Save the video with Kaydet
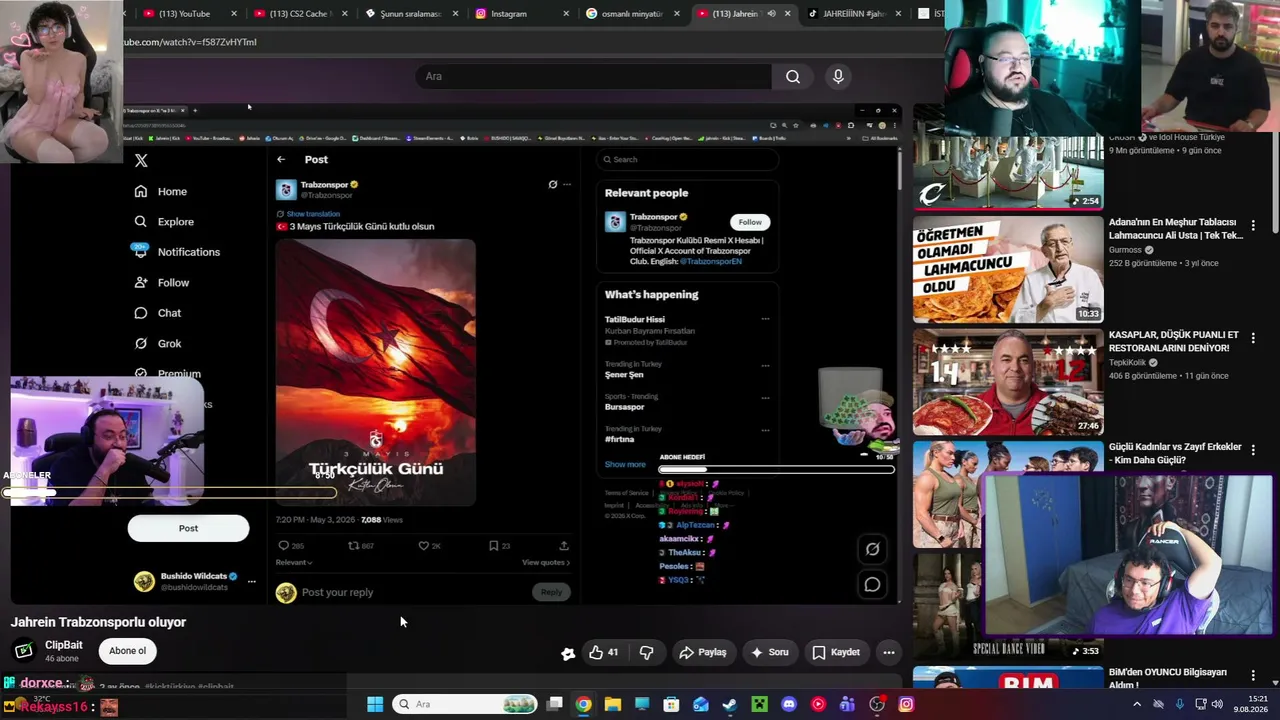This screenshot has width=1280, height=720. (x=835, y=652)
